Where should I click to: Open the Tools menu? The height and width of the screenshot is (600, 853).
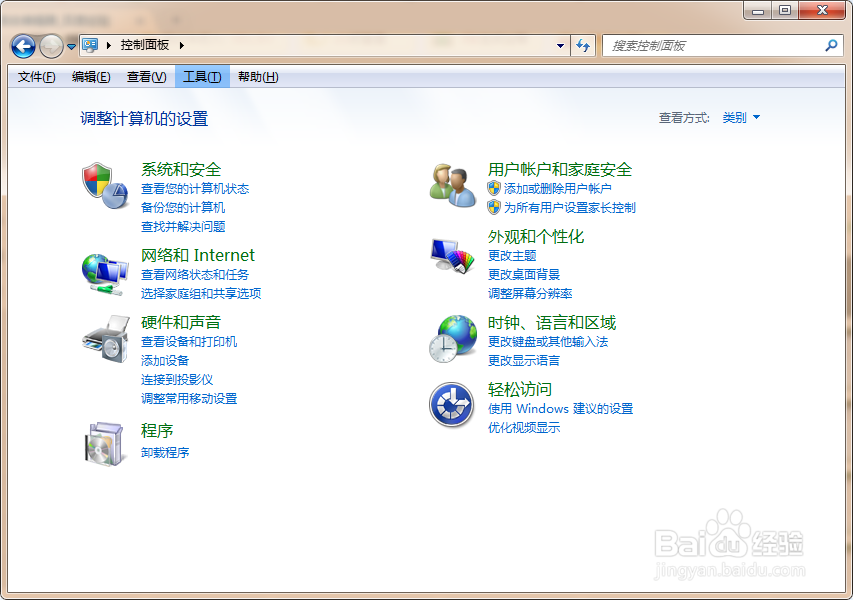[201, 77]
